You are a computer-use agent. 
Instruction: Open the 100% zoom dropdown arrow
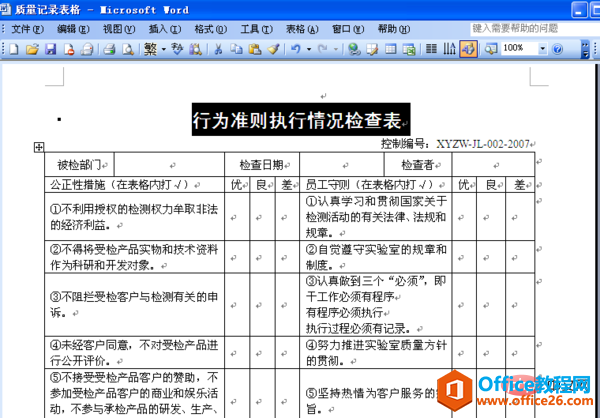(x=542, y=49)
